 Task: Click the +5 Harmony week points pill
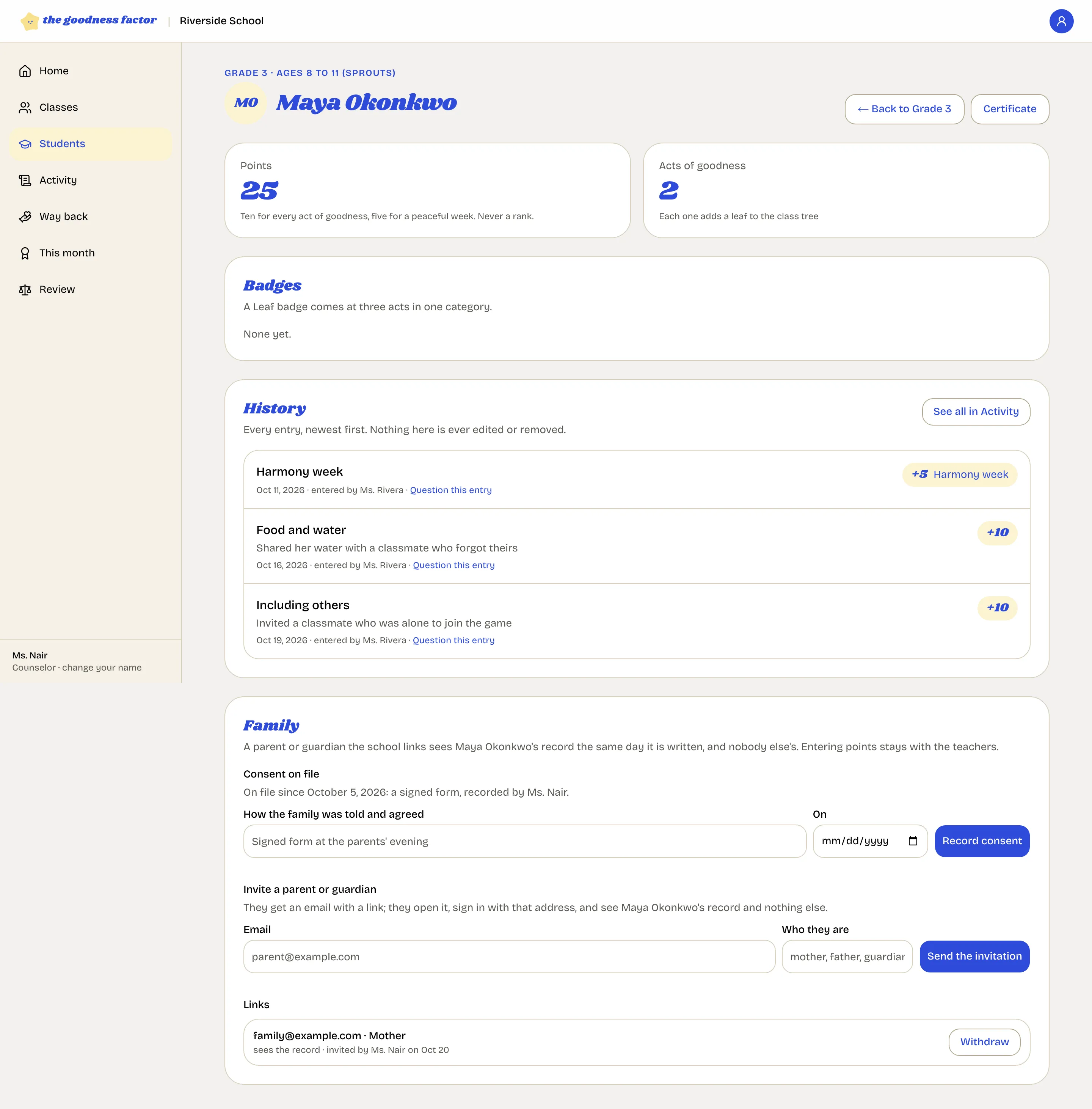(960, 474)
